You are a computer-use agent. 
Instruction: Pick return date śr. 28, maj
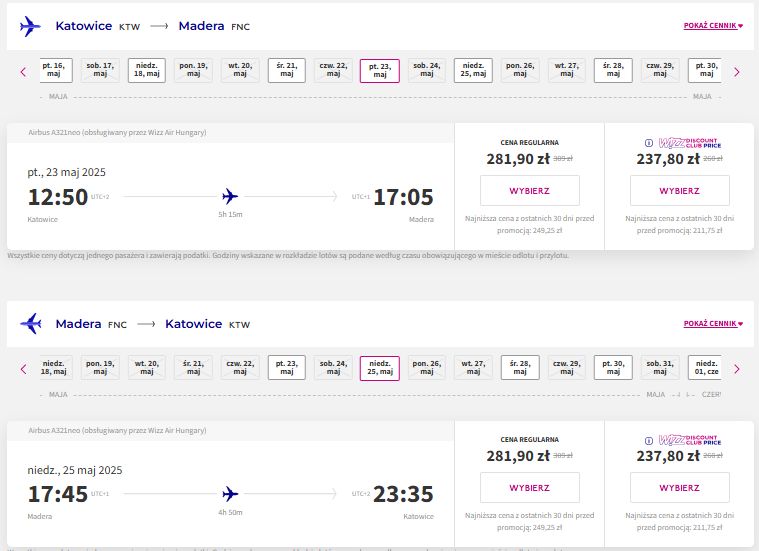520,367
